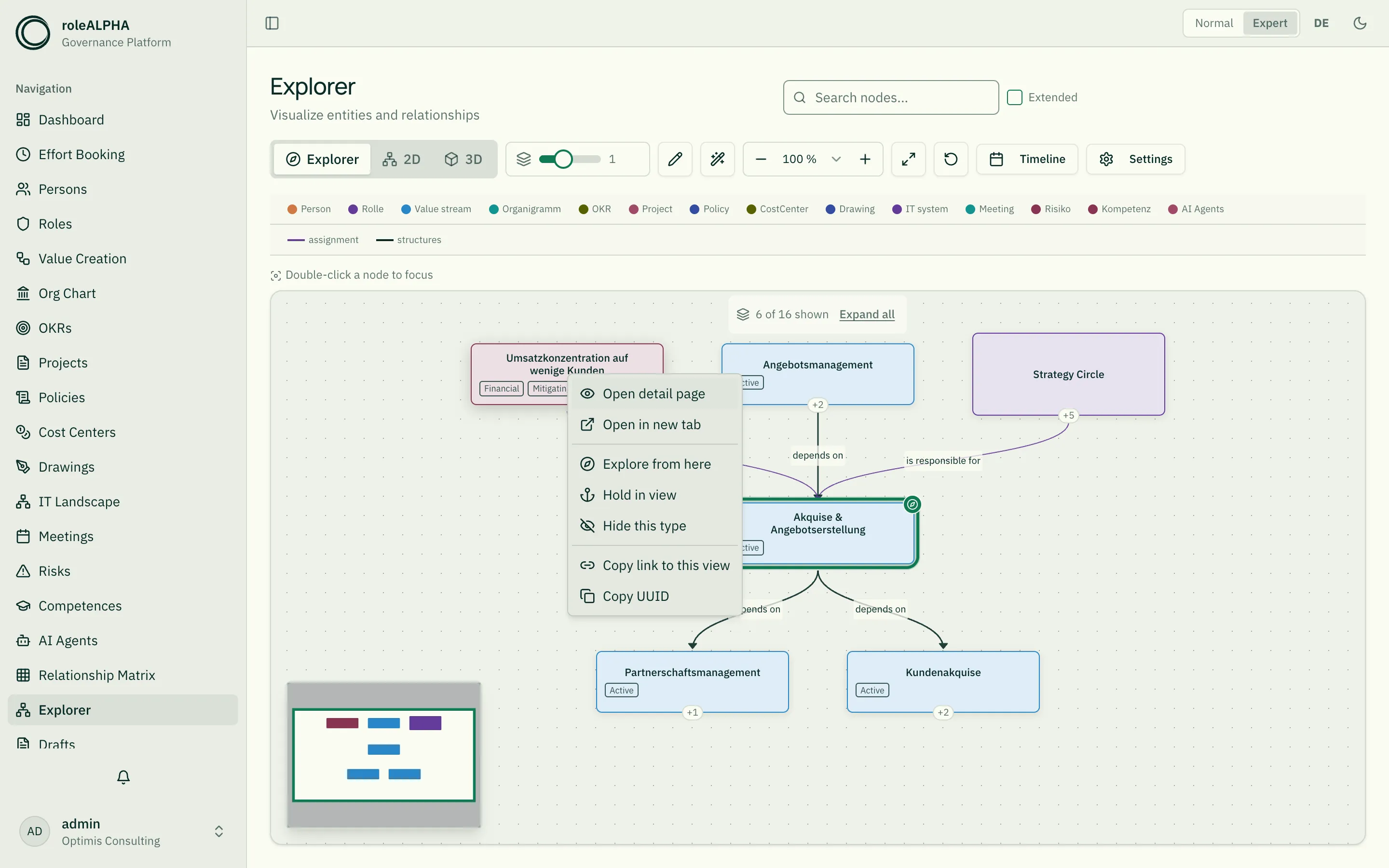The height and width of the screenshot is (868, 1389).
Task: Click Expand all link
Action: click(867, 314)
